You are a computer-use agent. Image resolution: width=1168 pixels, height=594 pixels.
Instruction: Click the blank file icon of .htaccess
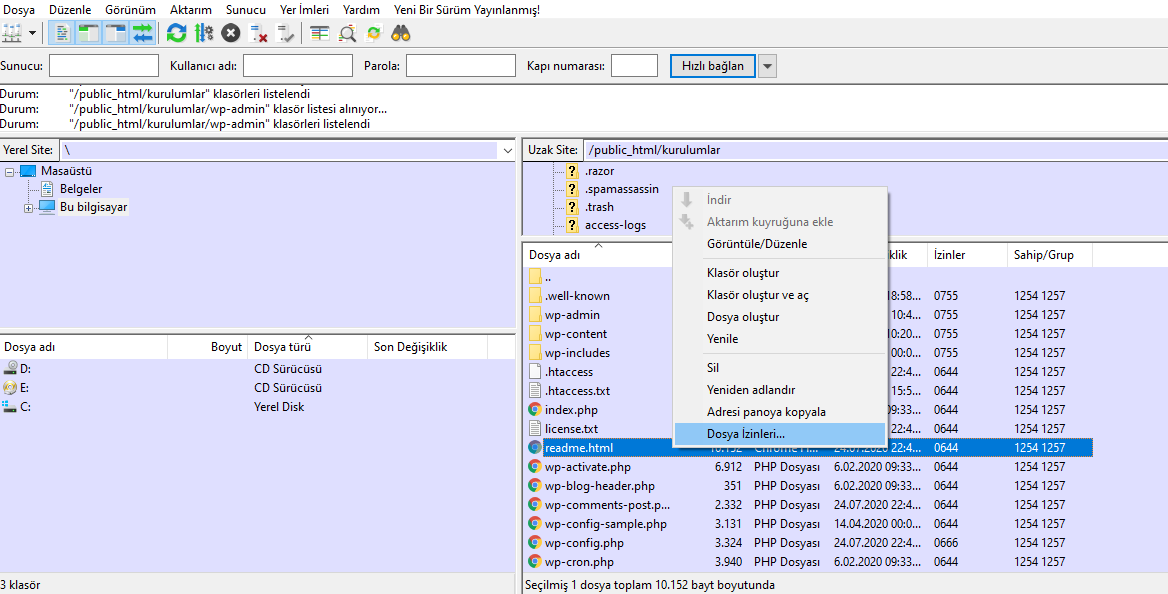click(x=535, y=371)
